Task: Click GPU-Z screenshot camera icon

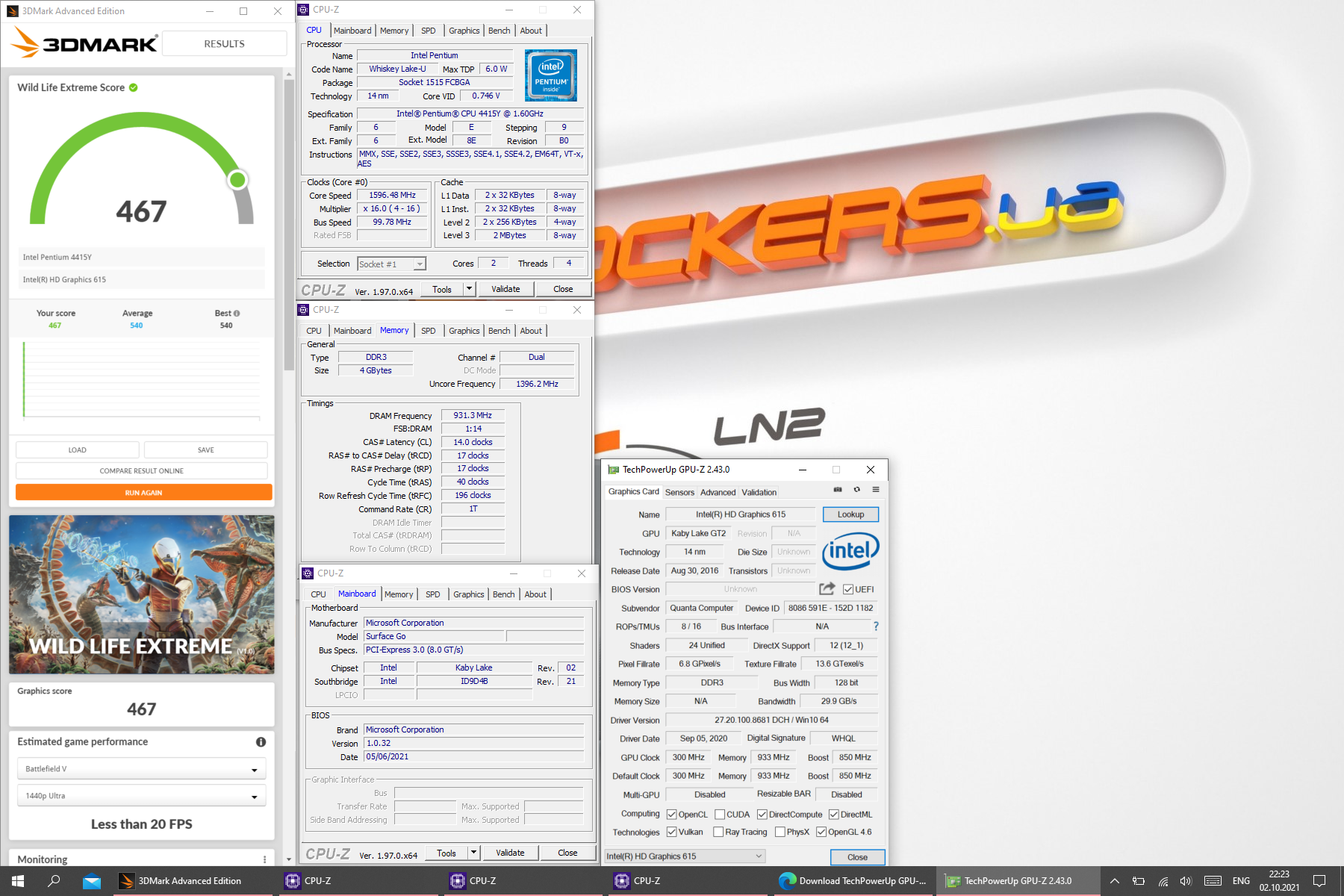Action: click(838, 490)
